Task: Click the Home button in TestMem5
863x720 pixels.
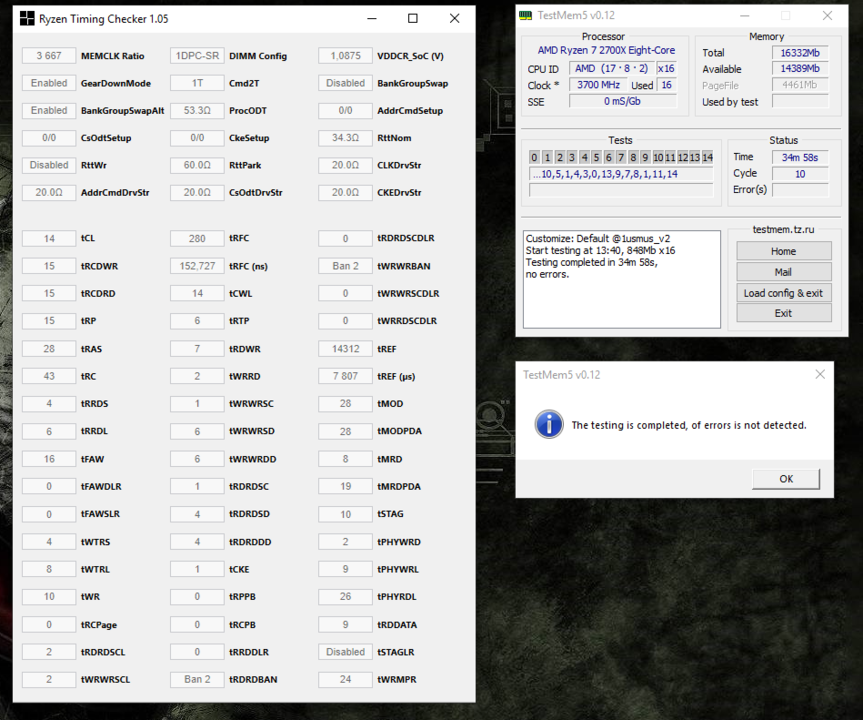Action: pyautogui.click(x=784, y=251)
